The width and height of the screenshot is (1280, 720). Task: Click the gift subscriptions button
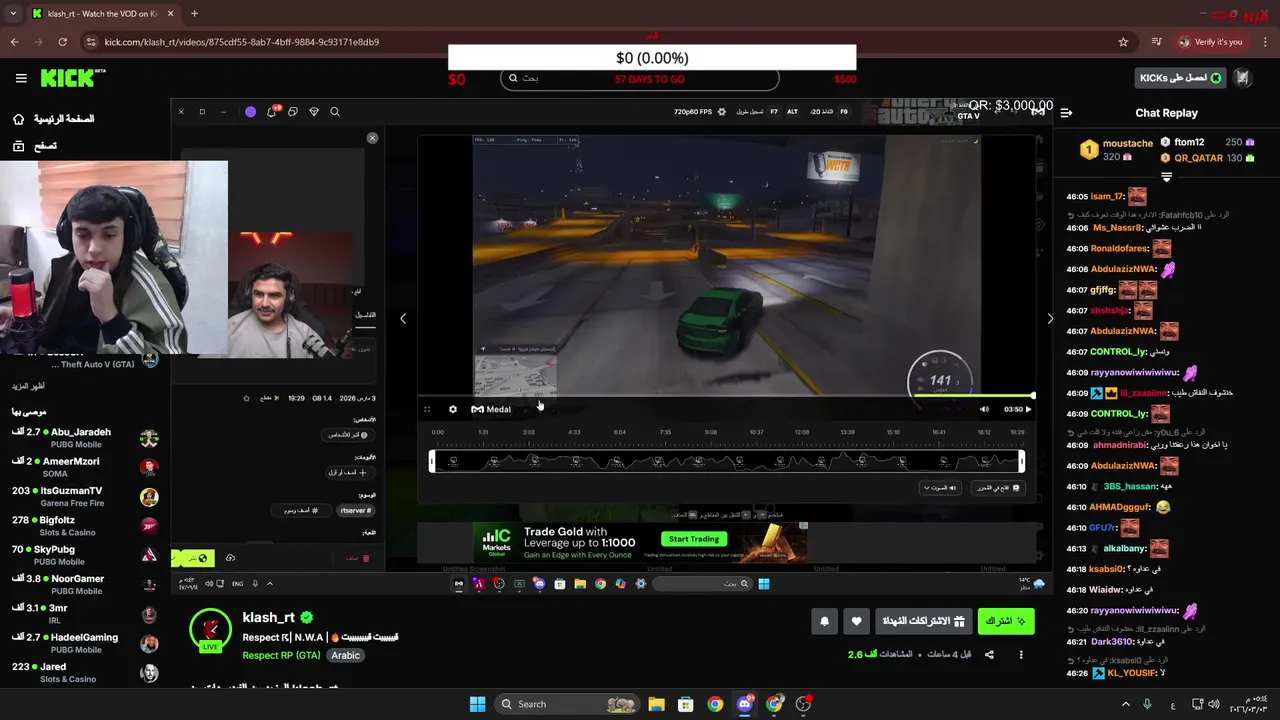[922, 621]
